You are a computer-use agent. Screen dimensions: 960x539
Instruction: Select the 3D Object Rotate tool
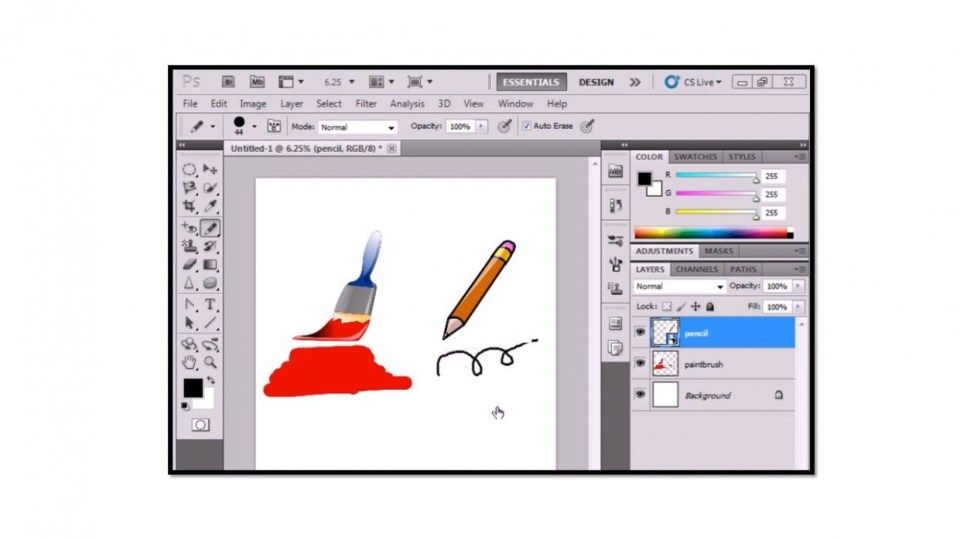tap(190, 344)
